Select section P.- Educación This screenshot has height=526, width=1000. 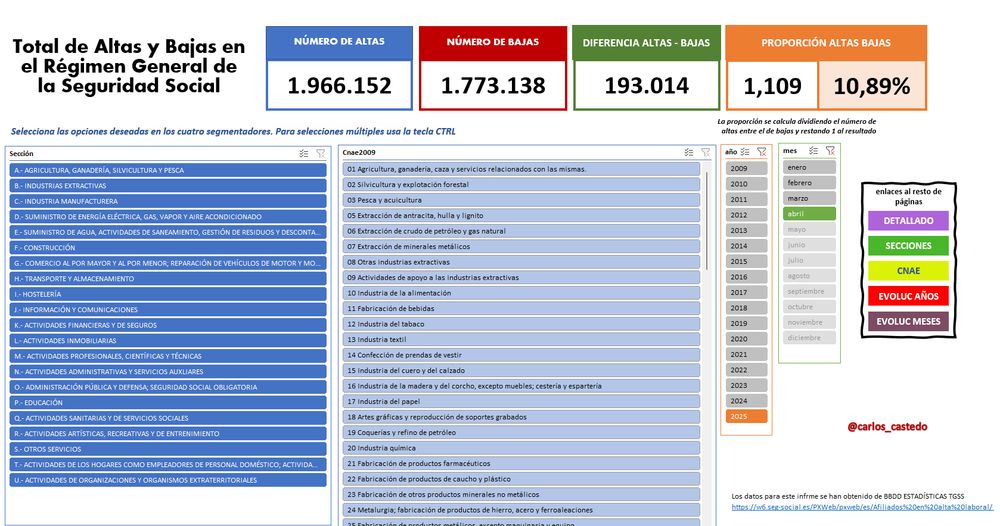point(168,402)
